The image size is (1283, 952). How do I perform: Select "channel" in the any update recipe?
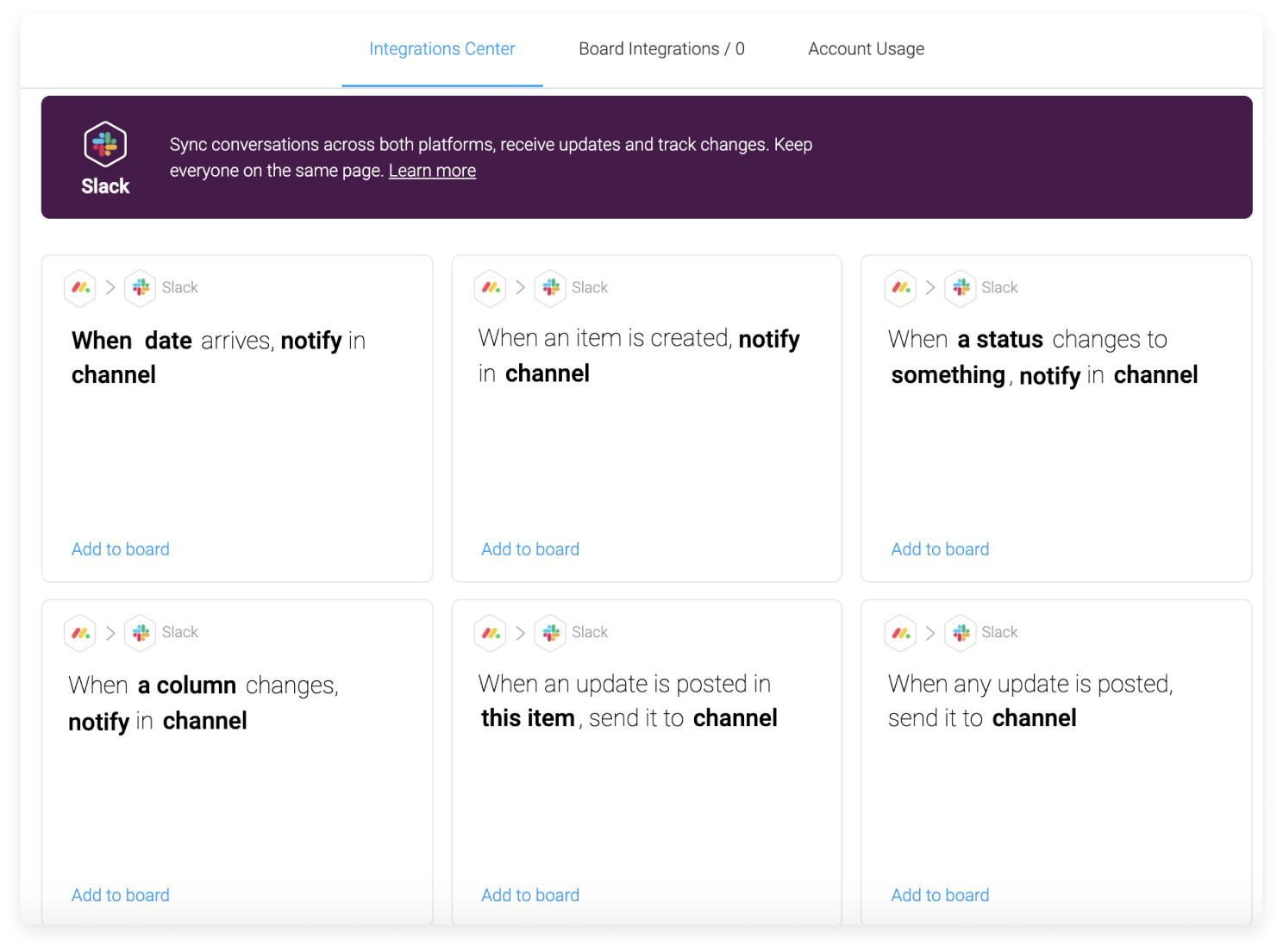point(1035,718)
